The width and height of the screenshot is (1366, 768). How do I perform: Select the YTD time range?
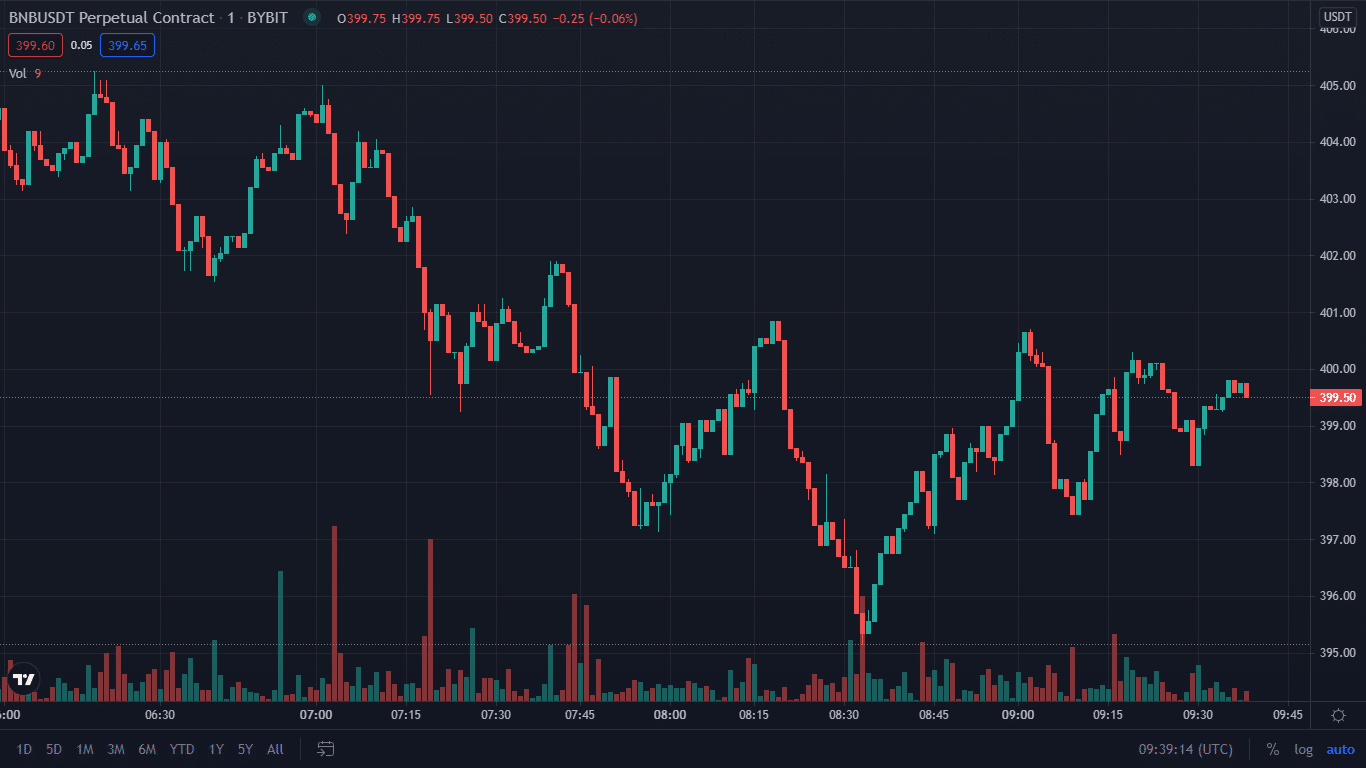[182, 749]
